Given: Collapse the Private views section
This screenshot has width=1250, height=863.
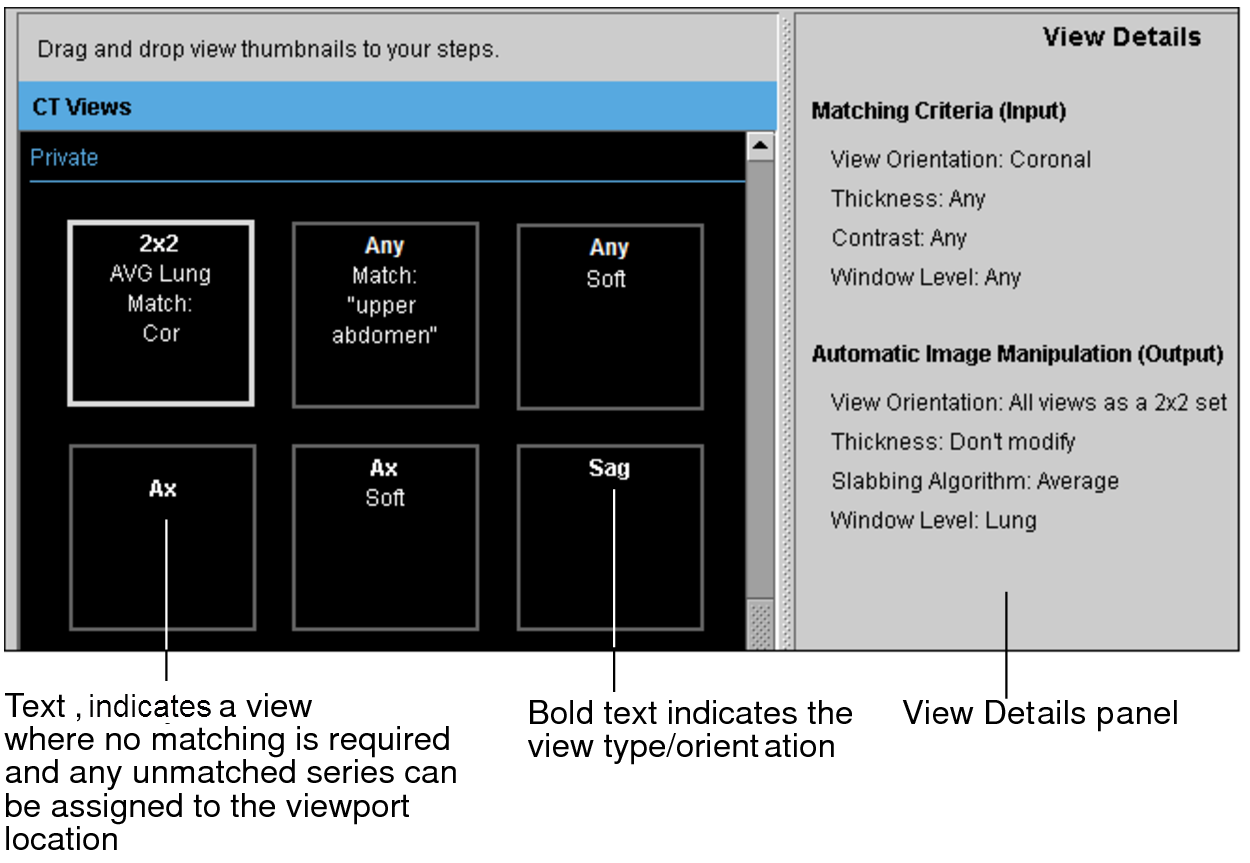Looking at the screenshot, I should coord(64,158).
